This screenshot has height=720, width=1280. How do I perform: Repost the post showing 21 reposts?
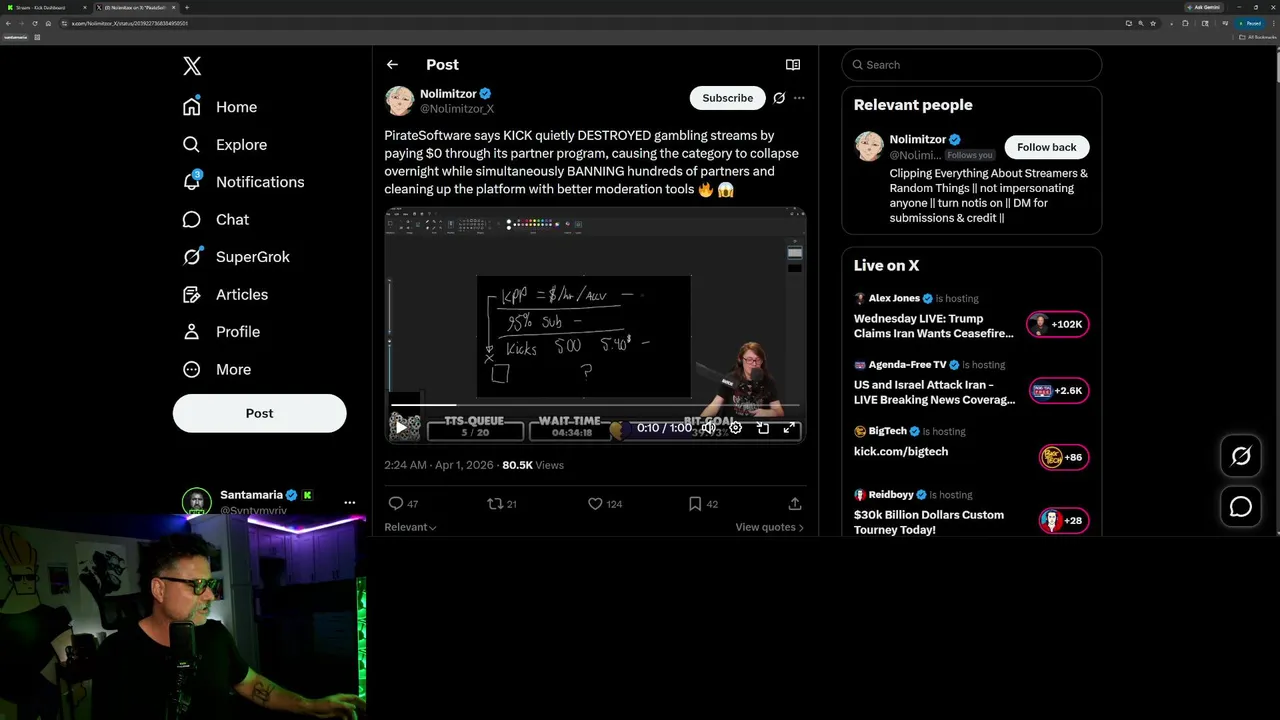coord(501,504)
